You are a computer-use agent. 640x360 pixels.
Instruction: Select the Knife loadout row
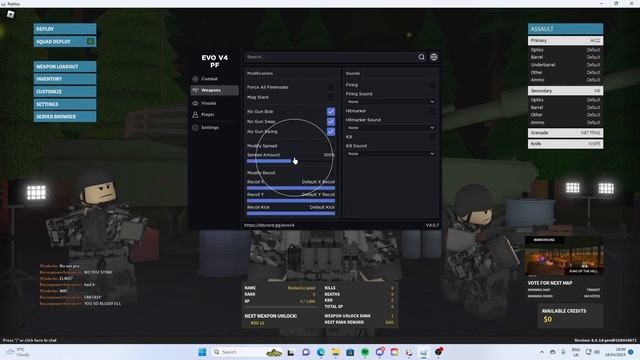click(x=565, y=144)
